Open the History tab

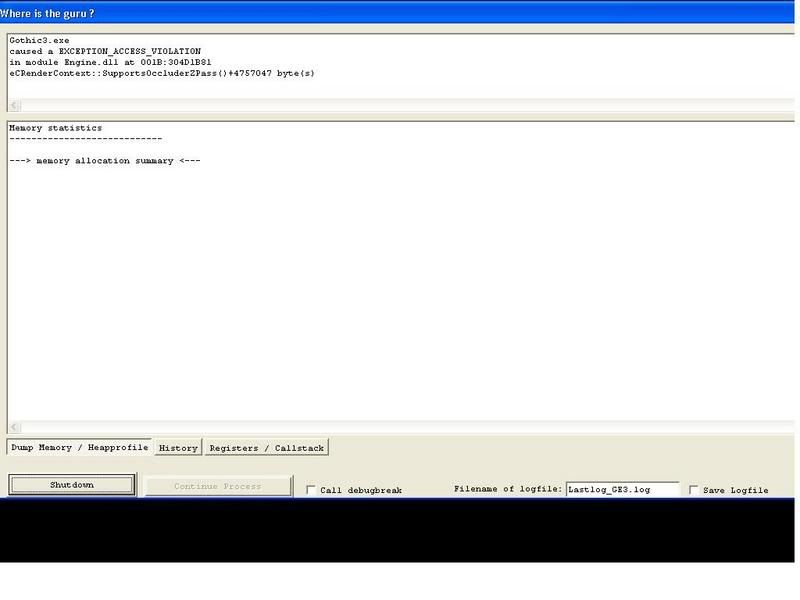click(x=178, y=447)
